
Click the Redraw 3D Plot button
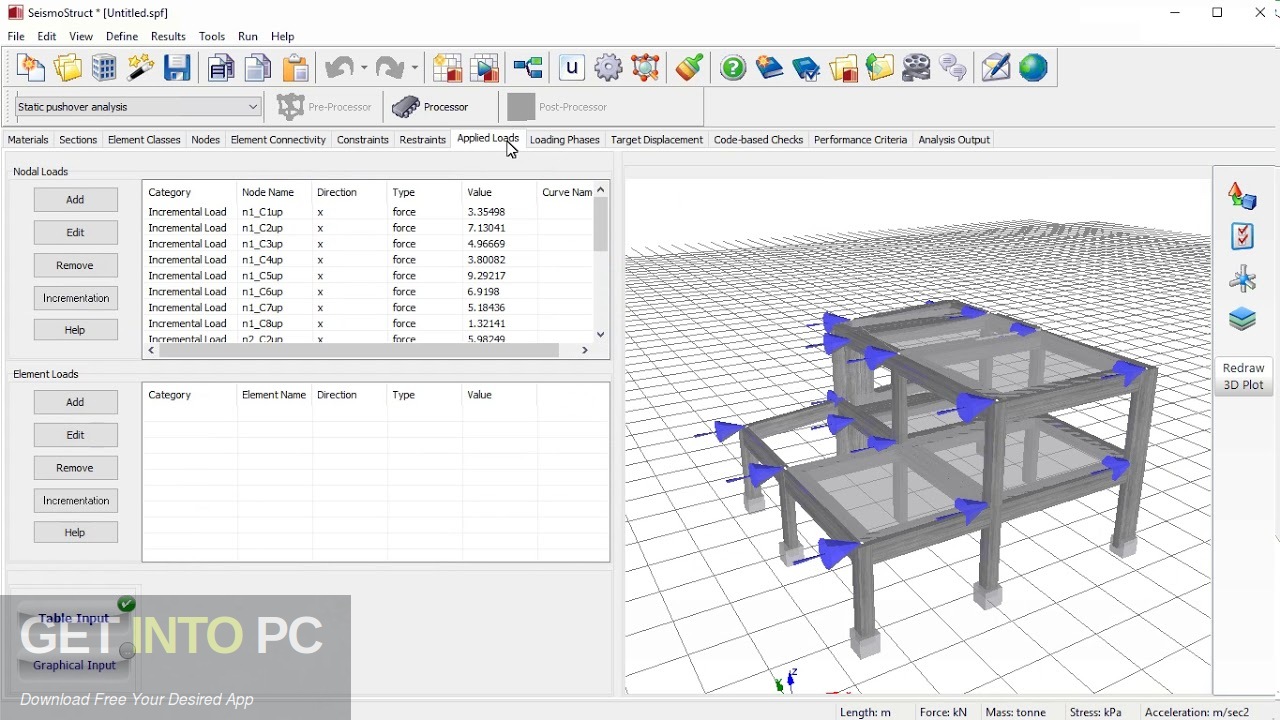[1243, 376]
